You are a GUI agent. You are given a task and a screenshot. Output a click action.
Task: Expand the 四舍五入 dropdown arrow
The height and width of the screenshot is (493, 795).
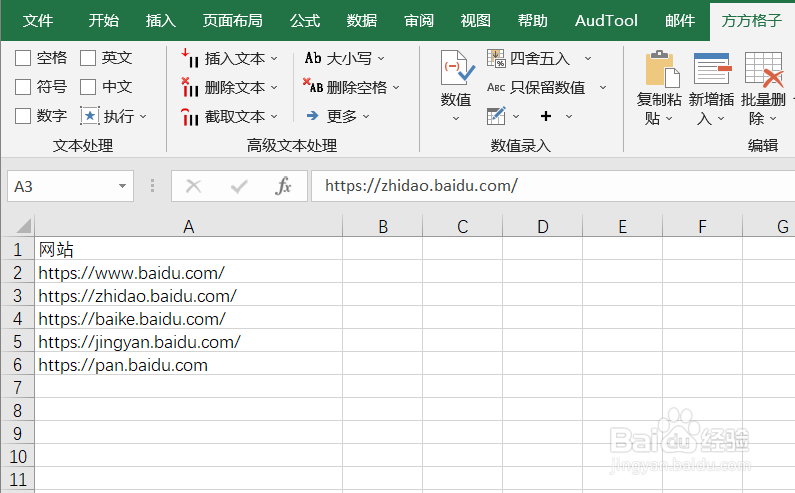click(588, 59)
